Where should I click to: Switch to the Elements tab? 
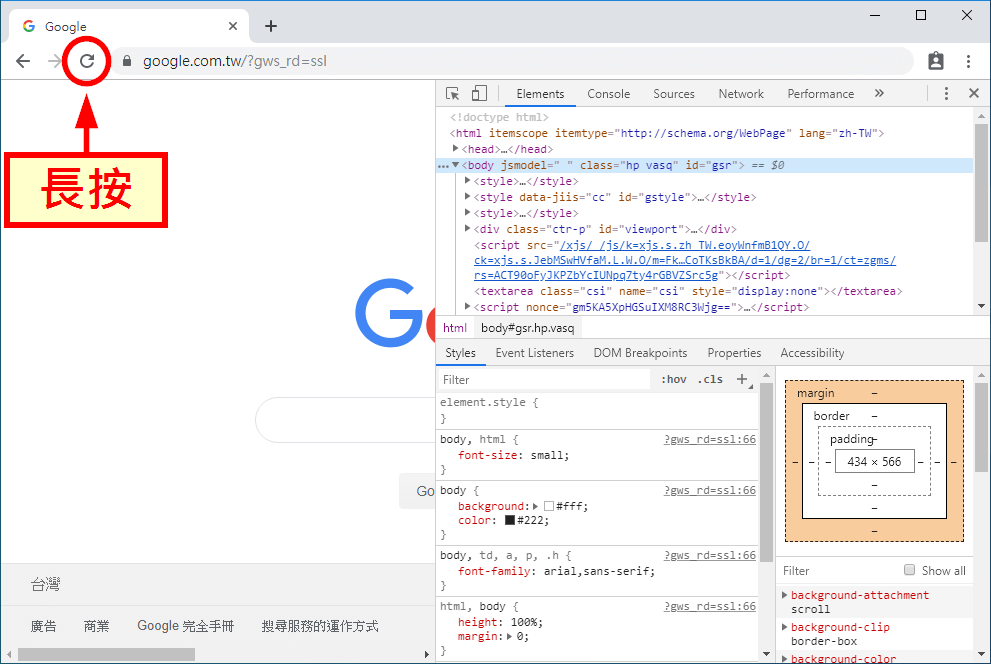(x=540, y=94)
